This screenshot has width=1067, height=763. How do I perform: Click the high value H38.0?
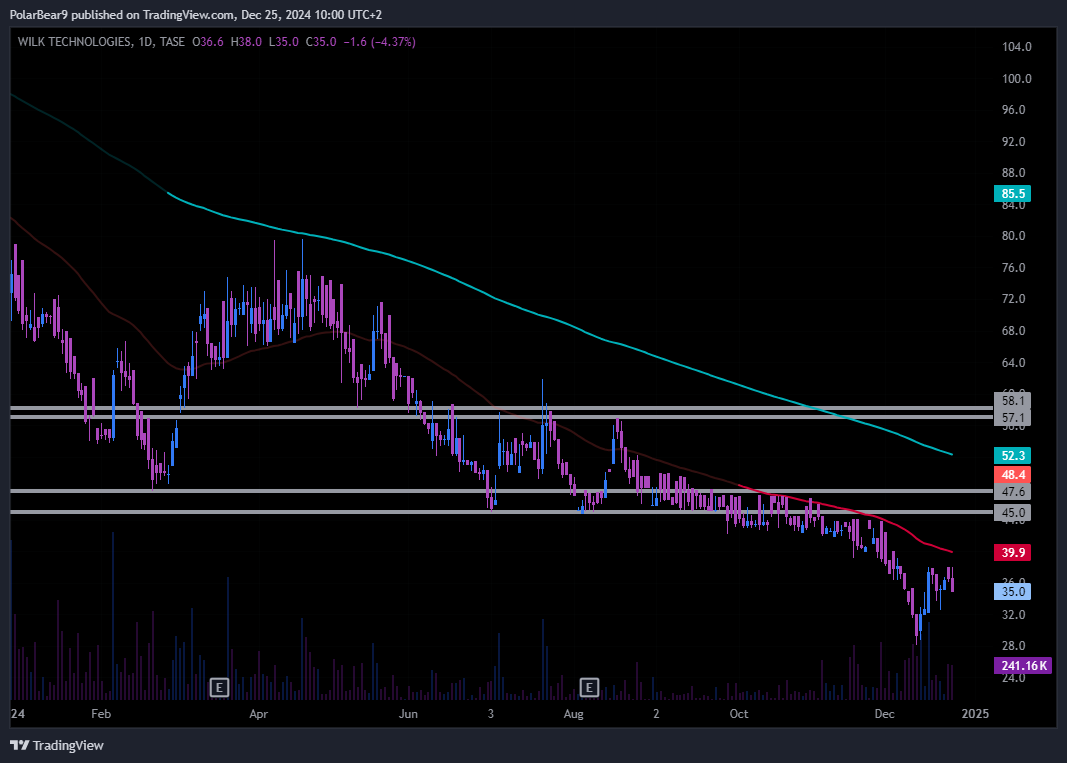coord(246,42)
